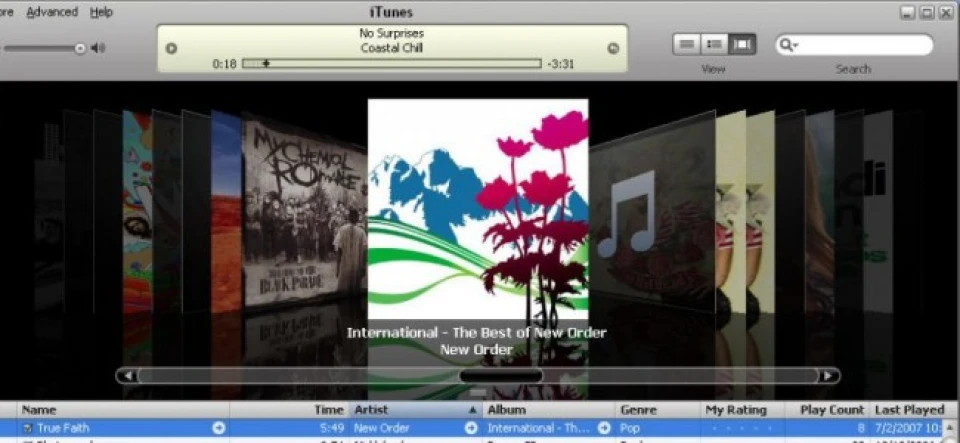Toggle the remaining time -3:31 display
The width and height of the screenshot is (960, 443).
(561, 63)
